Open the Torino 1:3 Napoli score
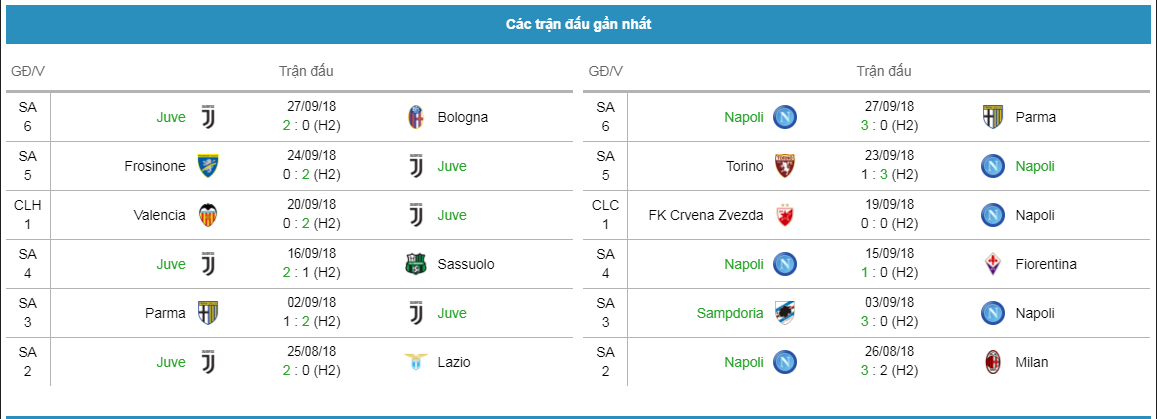1157x419 pixels. tap(888, 175)
